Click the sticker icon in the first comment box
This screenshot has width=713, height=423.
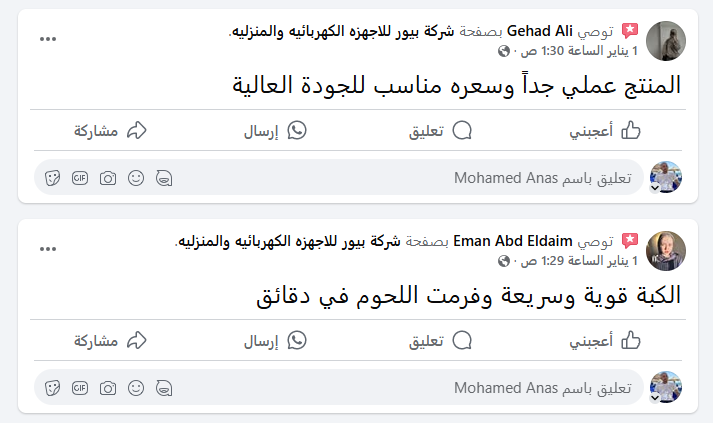(x=52, y=178)
